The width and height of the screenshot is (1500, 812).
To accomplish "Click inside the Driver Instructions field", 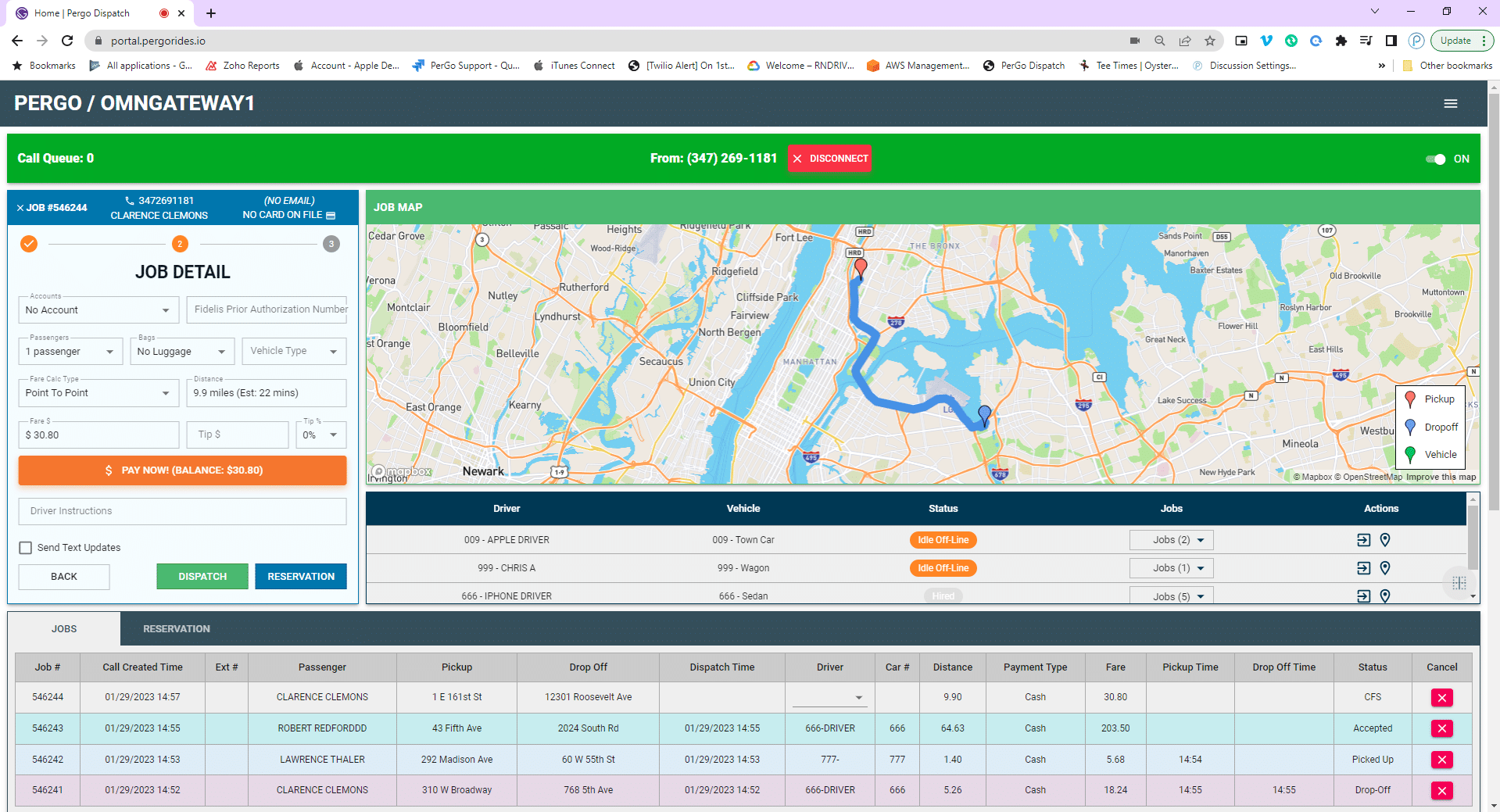I will (x=182, y=511).
